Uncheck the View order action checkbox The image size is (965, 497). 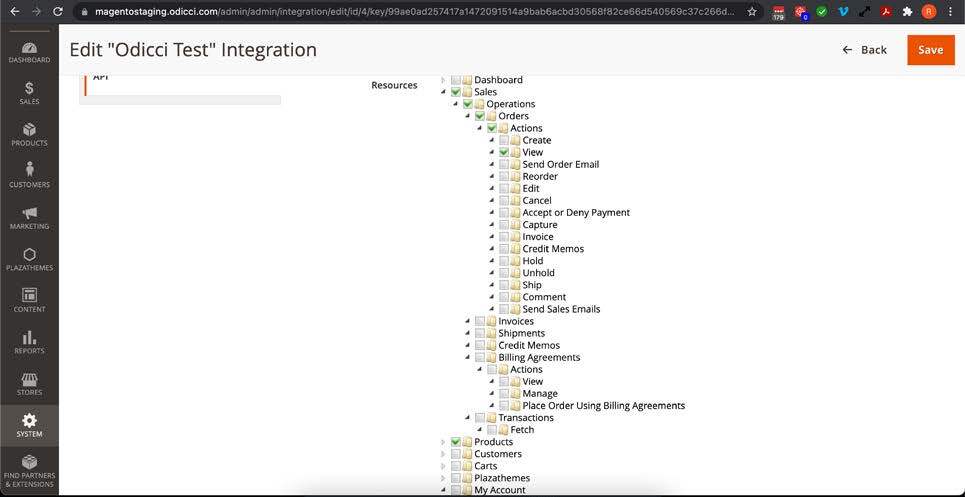[x=504, y=153]
